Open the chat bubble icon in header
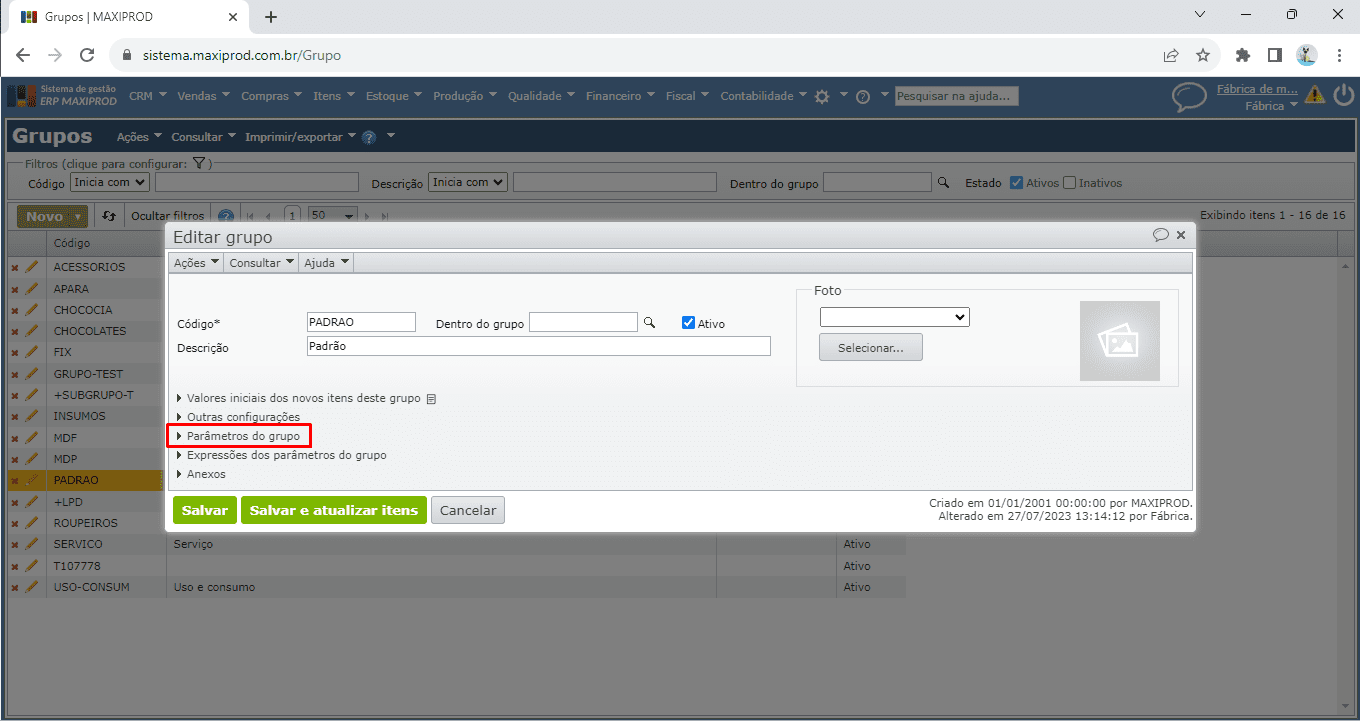Screen dimensions: 1360x721 (x=1189, y=96)
